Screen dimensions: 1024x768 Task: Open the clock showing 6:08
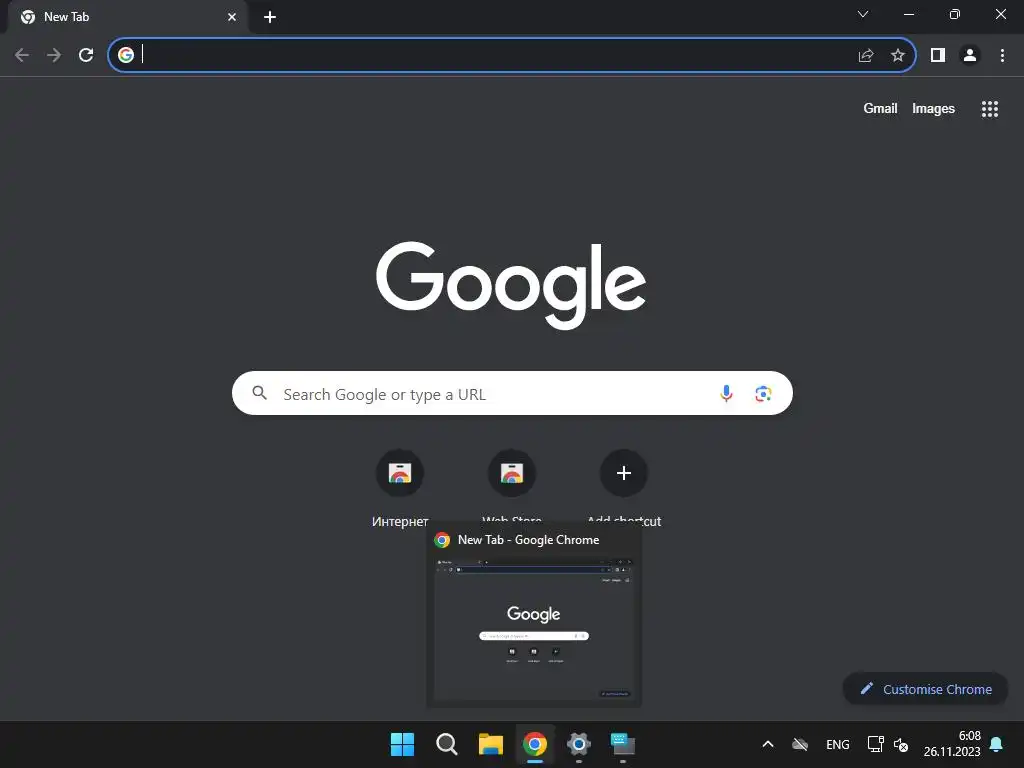[952, 744]
